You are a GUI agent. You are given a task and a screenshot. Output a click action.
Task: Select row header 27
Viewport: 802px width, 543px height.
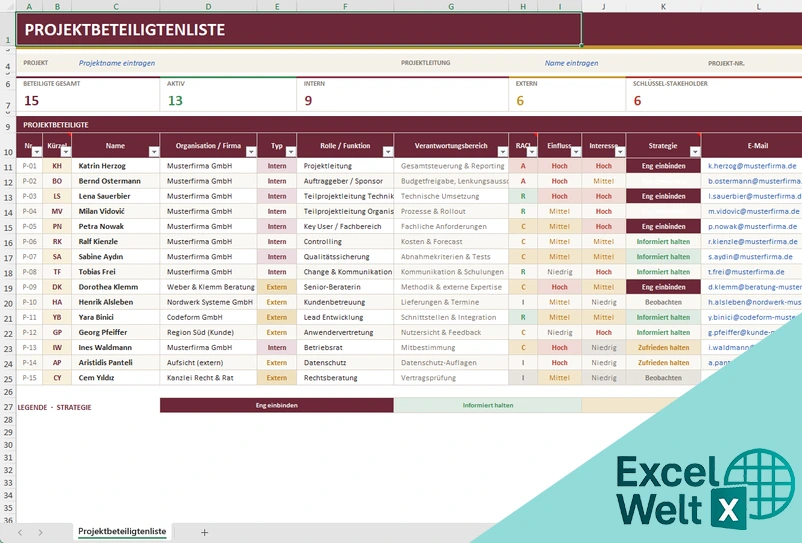[x=8, y=407]
